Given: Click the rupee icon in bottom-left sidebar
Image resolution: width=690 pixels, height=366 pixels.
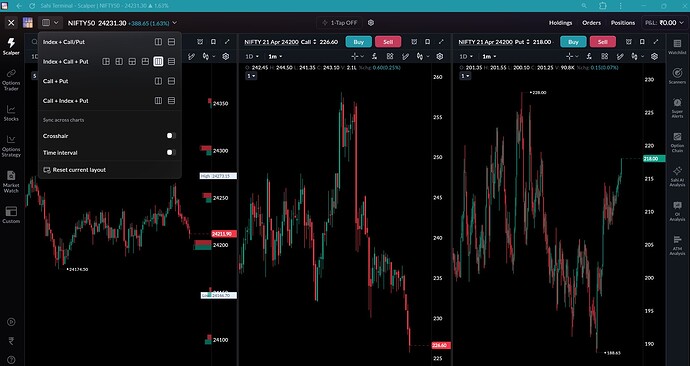Looking at the screenshot, I should click(x=11, y=341).
